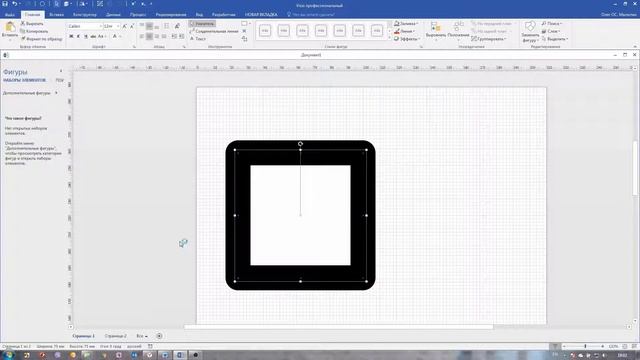Switch to Data (Данные) ribbon tab
This screenshot has height=360, width=640.
point(113,14)
